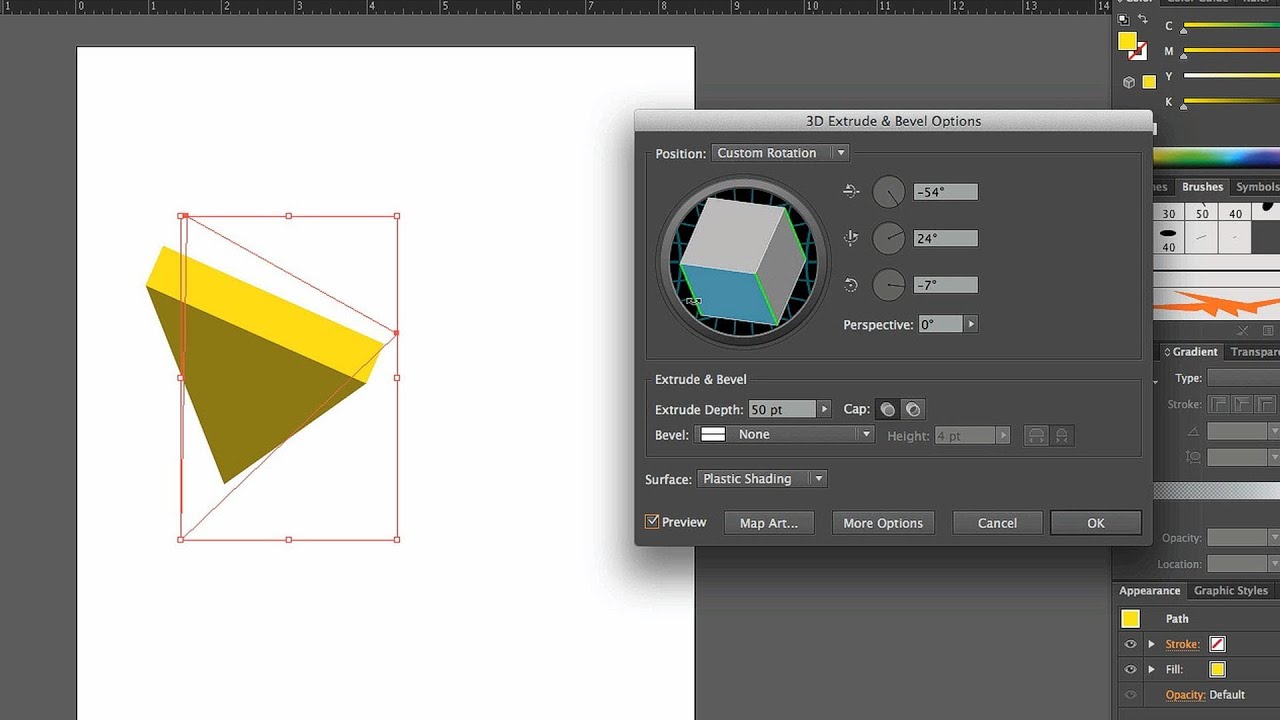Click the Bevel Extent In icon
The width and height of the screenshot is (1280, 720).
pyautogui.click(x=1060, y=435)
